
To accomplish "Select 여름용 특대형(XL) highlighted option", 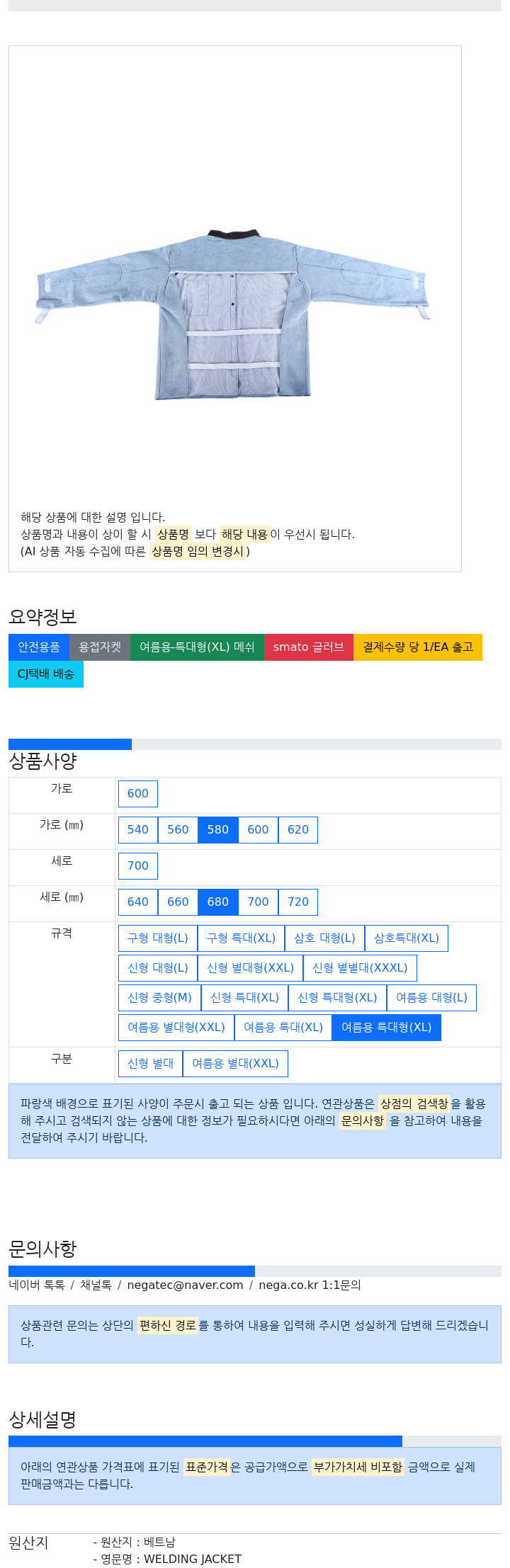I will click(x=387, y=1028).
